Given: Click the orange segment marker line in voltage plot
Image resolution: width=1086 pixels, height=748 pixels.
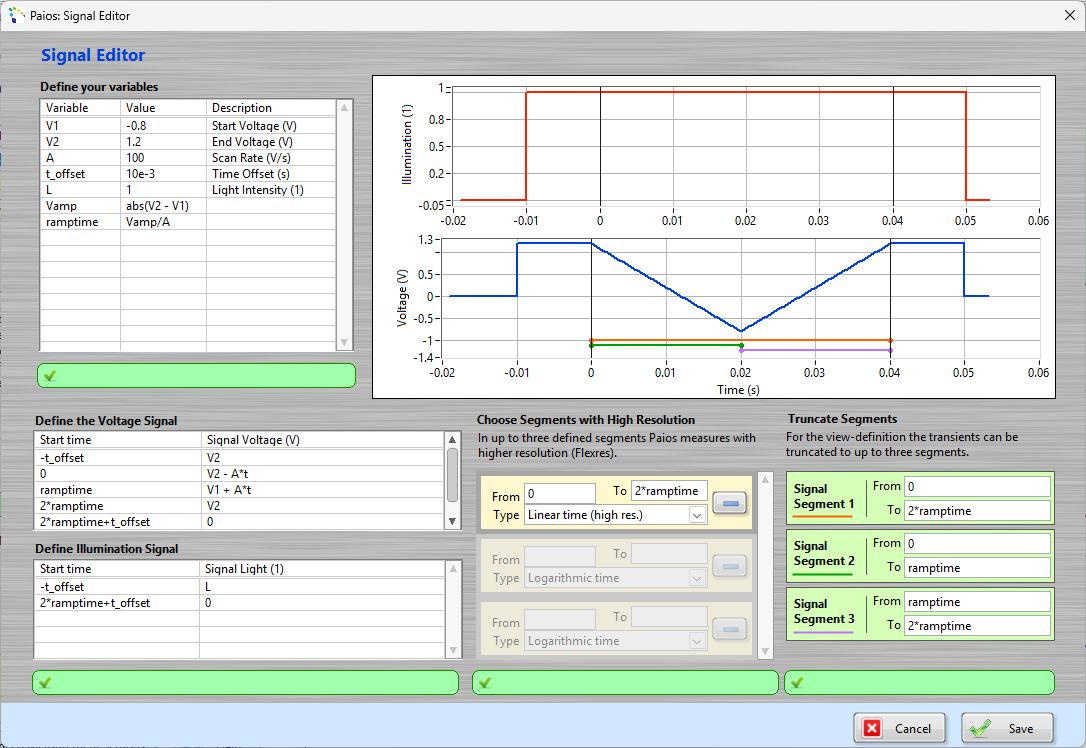Looking at the screenshot, I should point(740,340).
